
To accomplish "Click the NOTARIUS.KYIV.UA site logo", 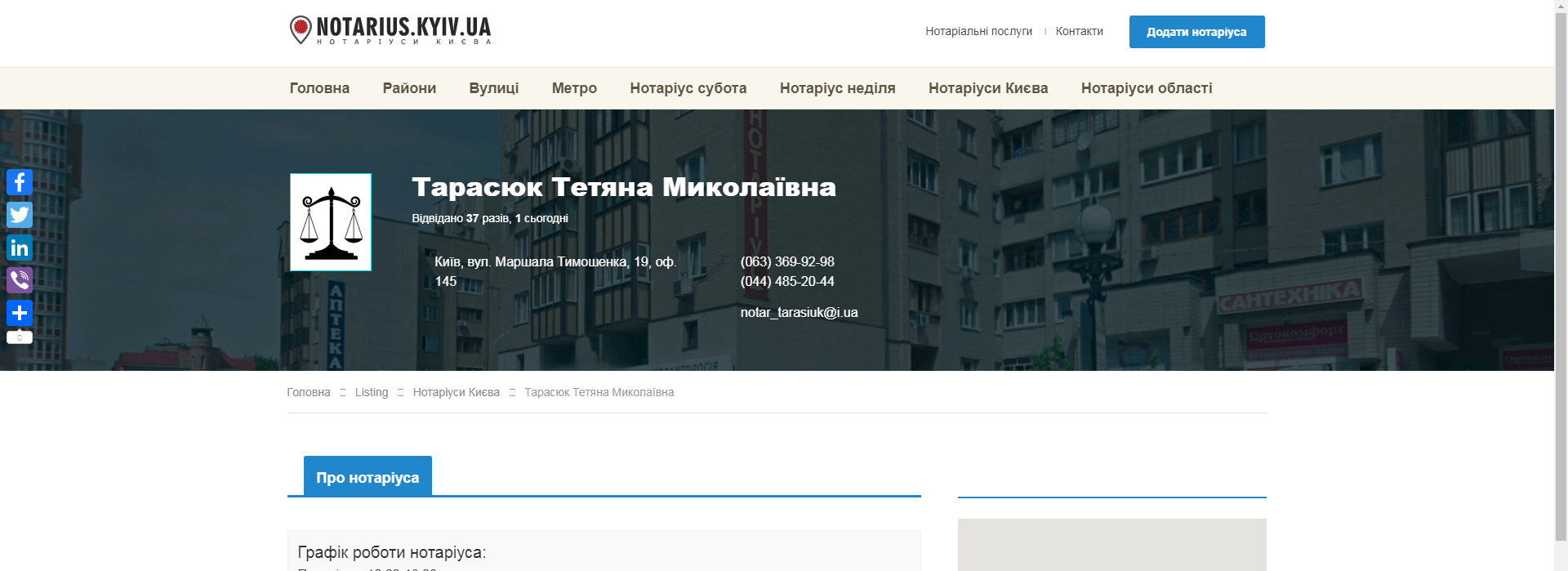I will coord(390,30).
